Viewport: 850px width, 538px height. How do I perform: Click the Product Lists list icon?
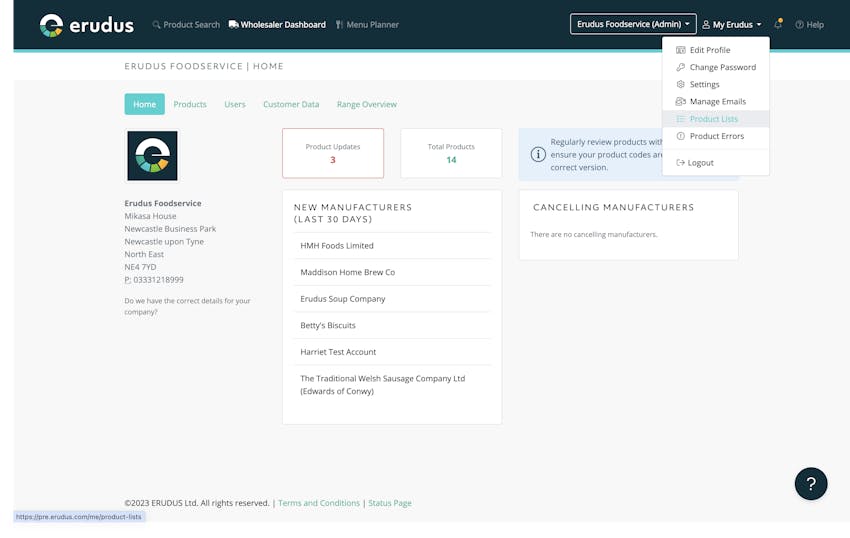click(680, 119)
